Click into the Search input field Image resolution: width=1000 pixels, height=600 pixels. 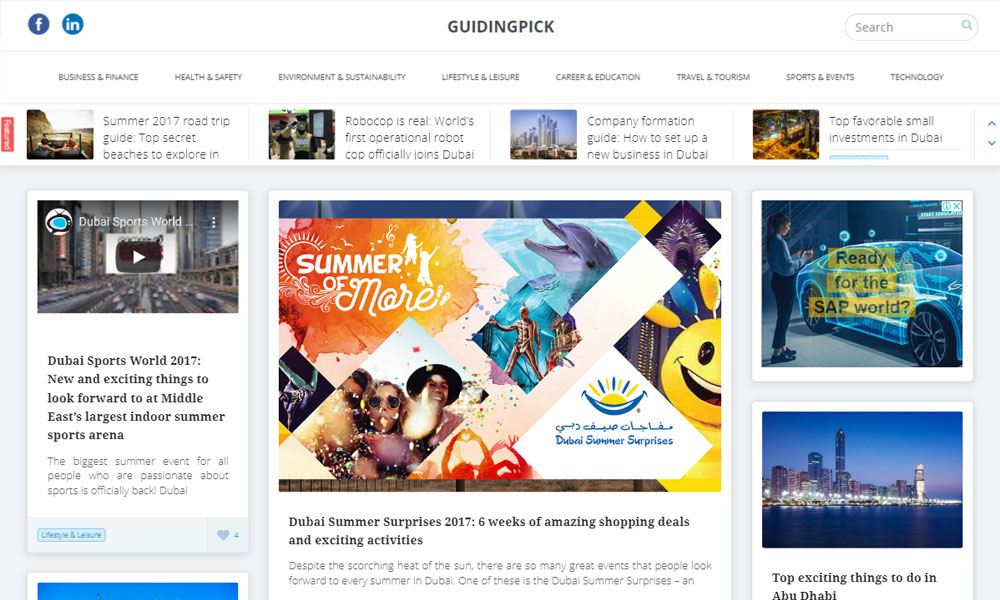905,27
